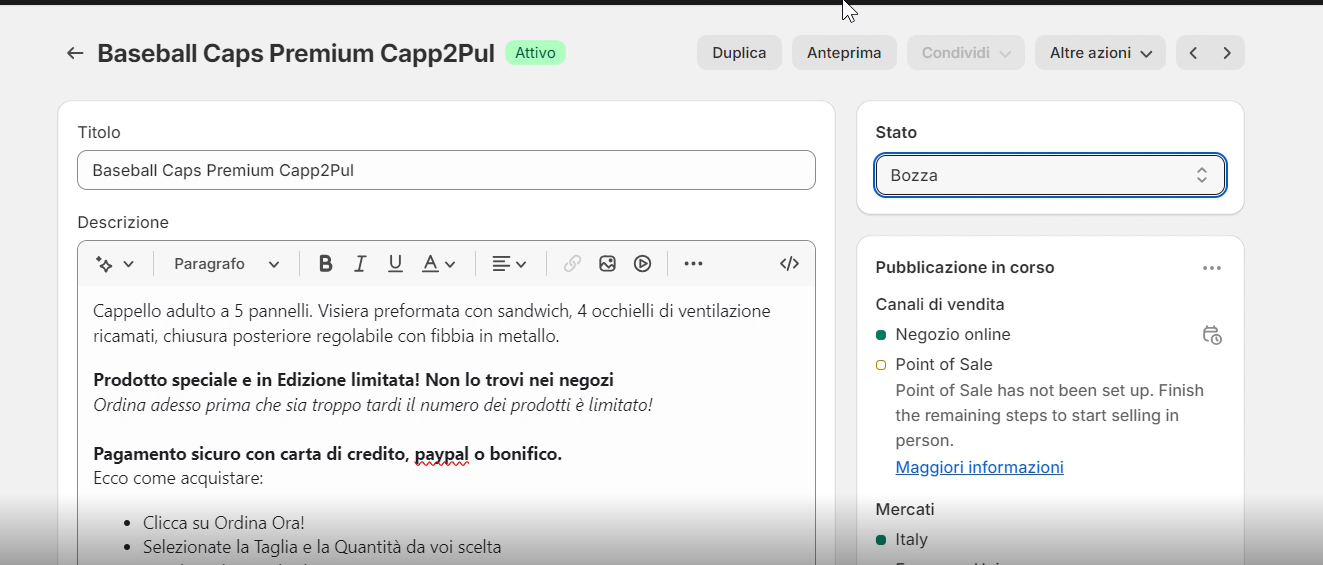Click the 'Point of Sale' channel text
Screen dimensions: 1323x565
click(944, 365)
